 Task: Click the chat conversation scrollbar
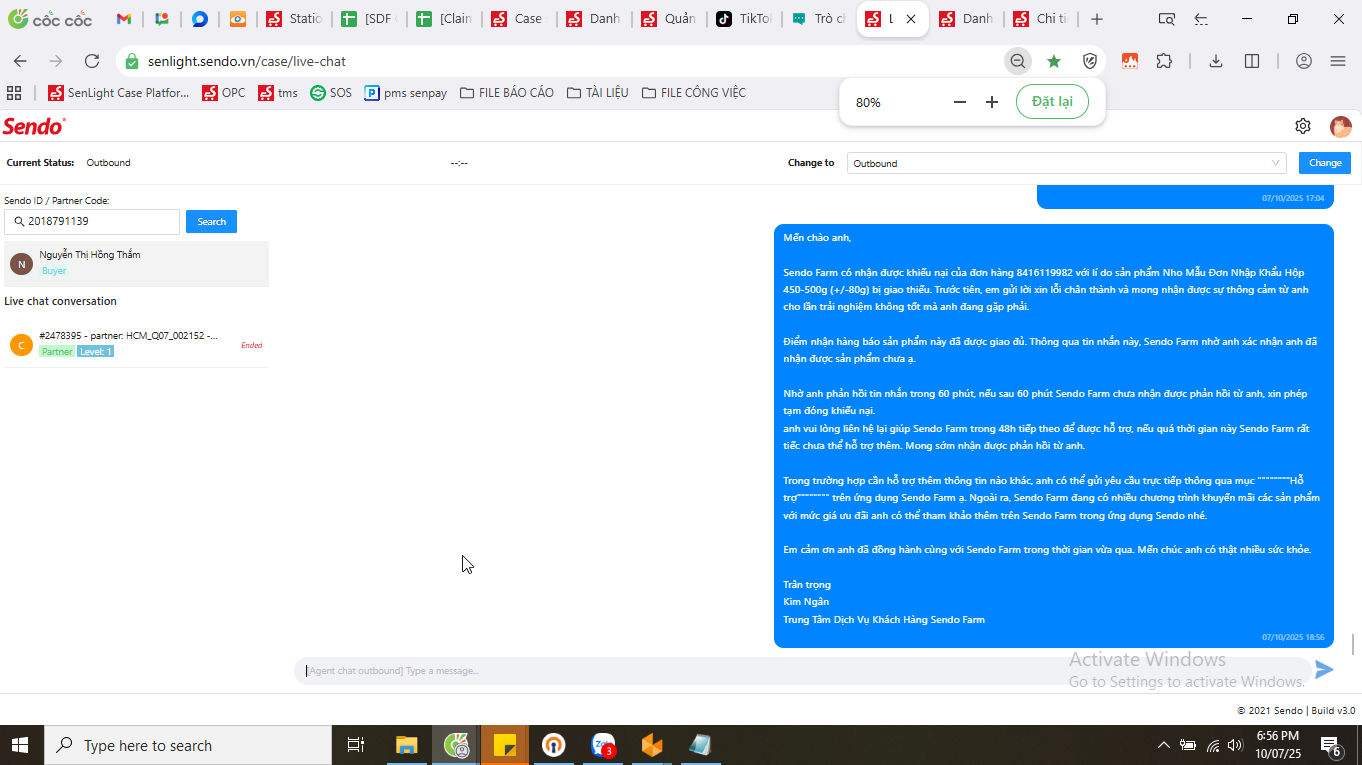click(1354, 644)
